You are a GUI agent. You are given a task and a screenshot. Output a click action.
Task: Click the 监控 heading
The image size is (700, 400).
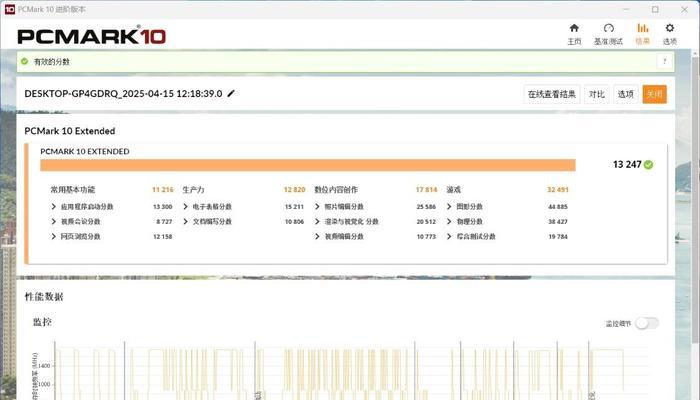[42, 322]
